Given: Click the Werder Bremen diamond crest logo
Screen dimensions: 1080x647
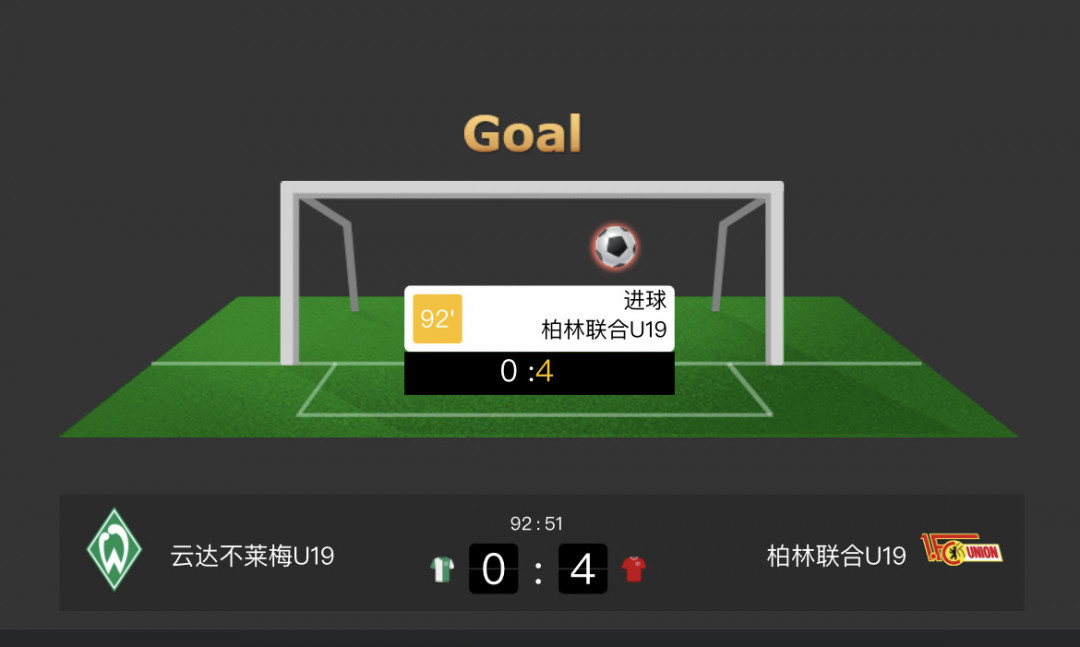Looking at the screenshot, I should point(114,549).
